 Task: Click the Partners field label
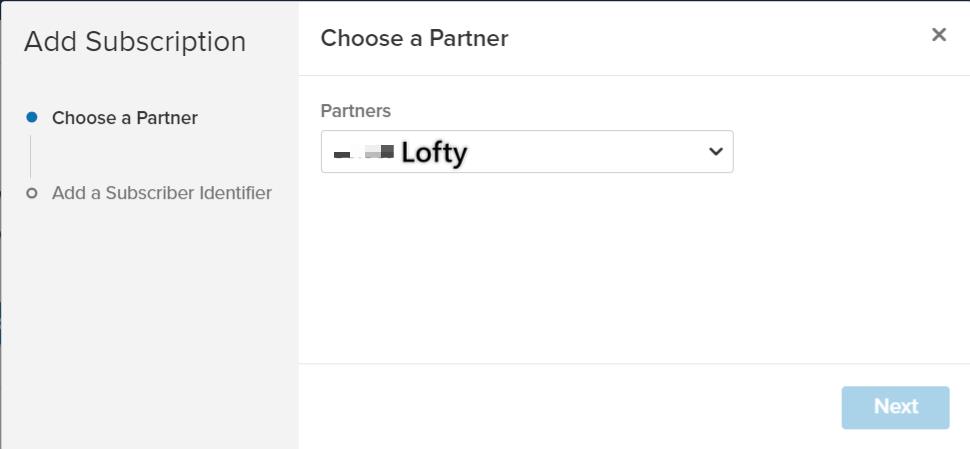(x=355, y=111)
